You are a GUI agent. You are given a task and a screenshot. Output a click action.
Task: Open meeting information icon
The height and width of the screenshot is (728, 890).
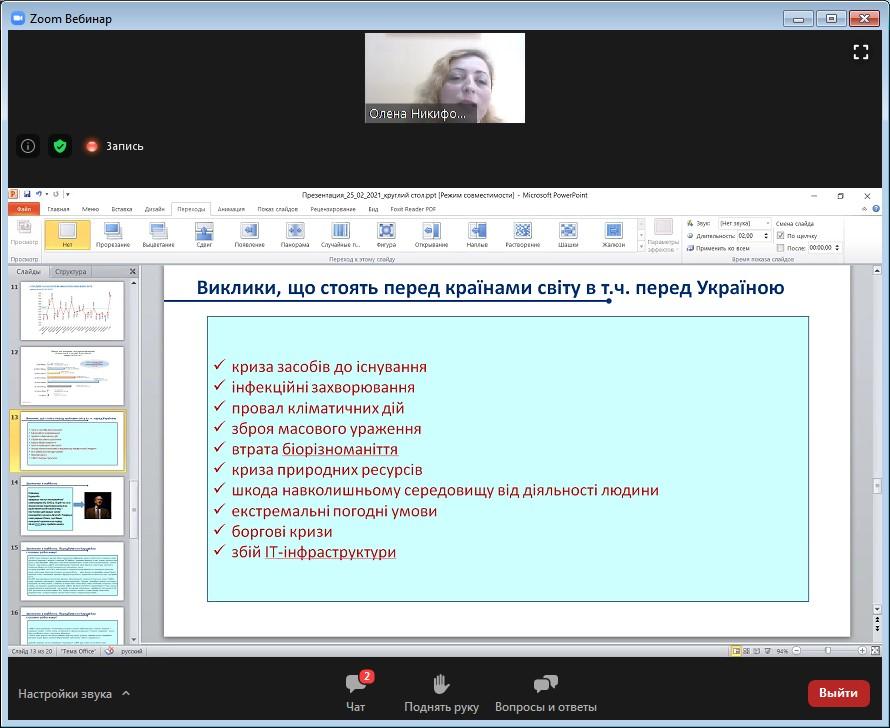point(28,146)
